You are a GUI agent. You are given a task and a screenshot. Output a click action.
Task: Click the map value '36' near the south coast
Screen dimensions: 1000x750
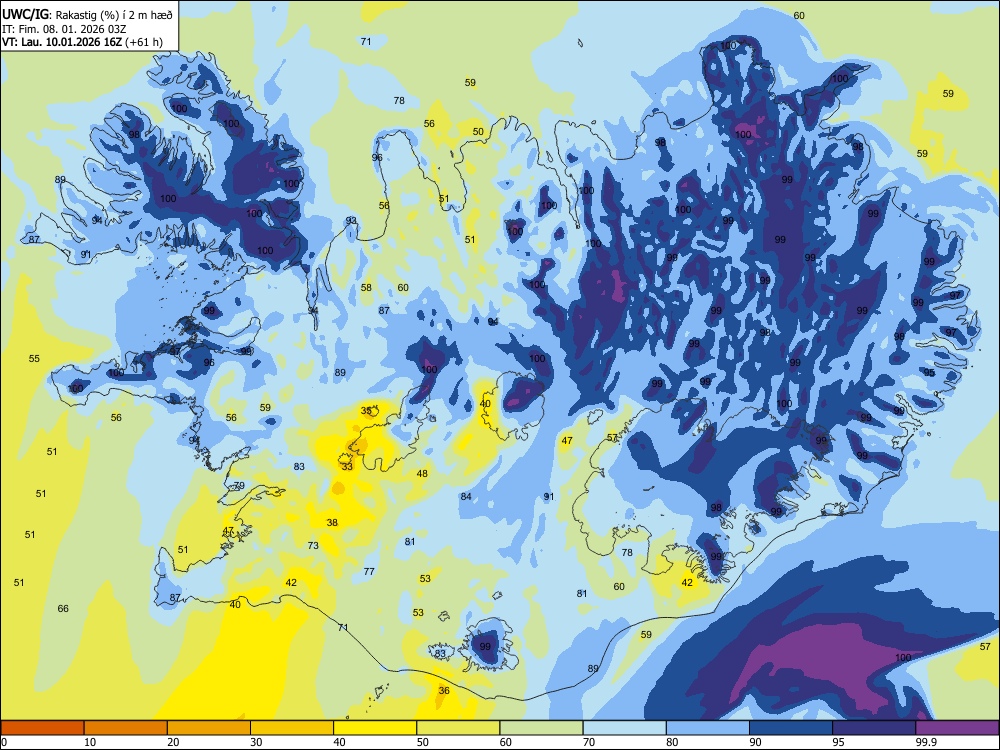(444, 691)
